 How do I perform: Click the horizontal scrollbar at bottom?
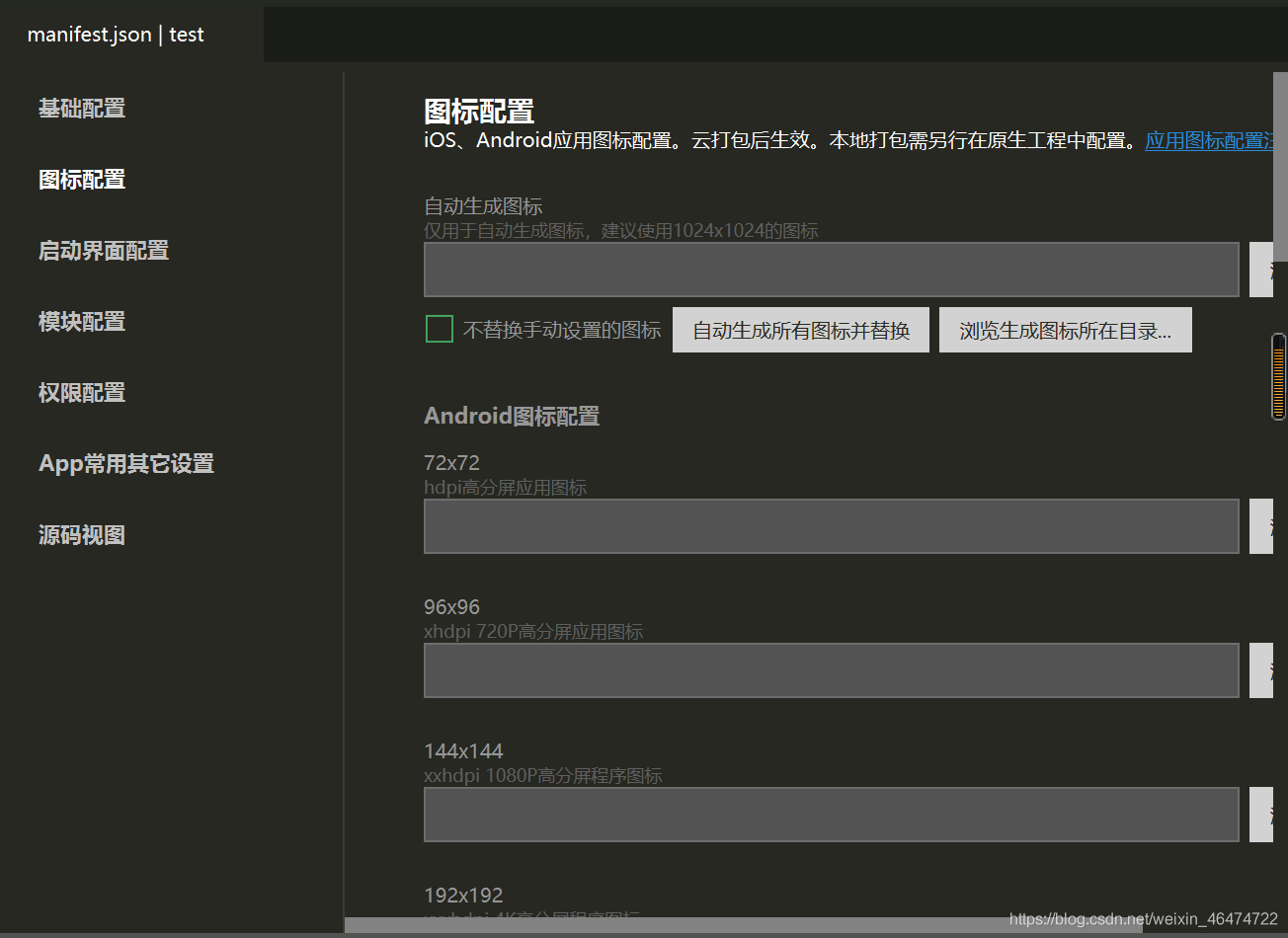point(743,925)
